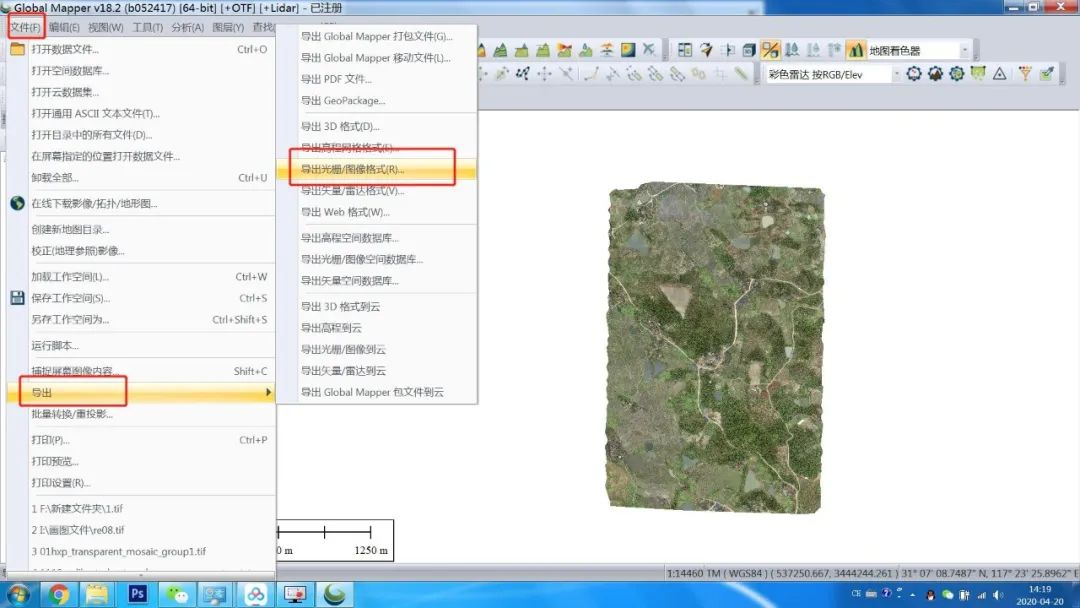Open the 彩色雷达 按RGB/Elev shader dropdown
The width and height of the screenshot is (1080, 608).
tap(897, 71)
